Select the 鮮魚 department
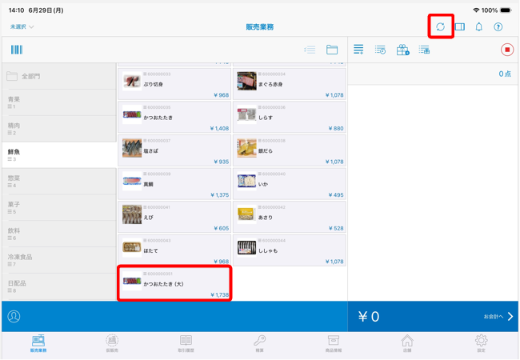520x360 pixels. (59, 155)
